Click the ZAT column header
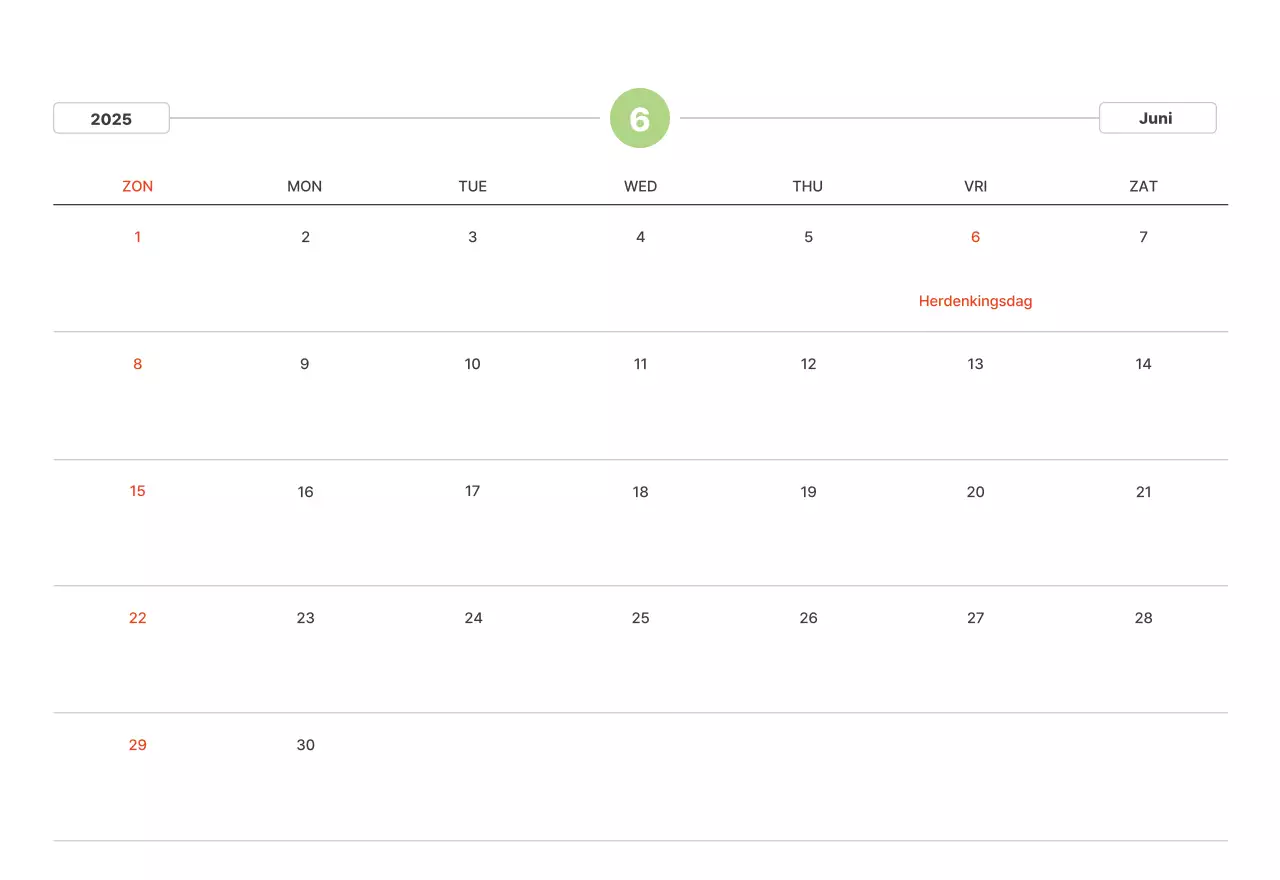Screen dimensions: 1280x880 [1143, 186]
